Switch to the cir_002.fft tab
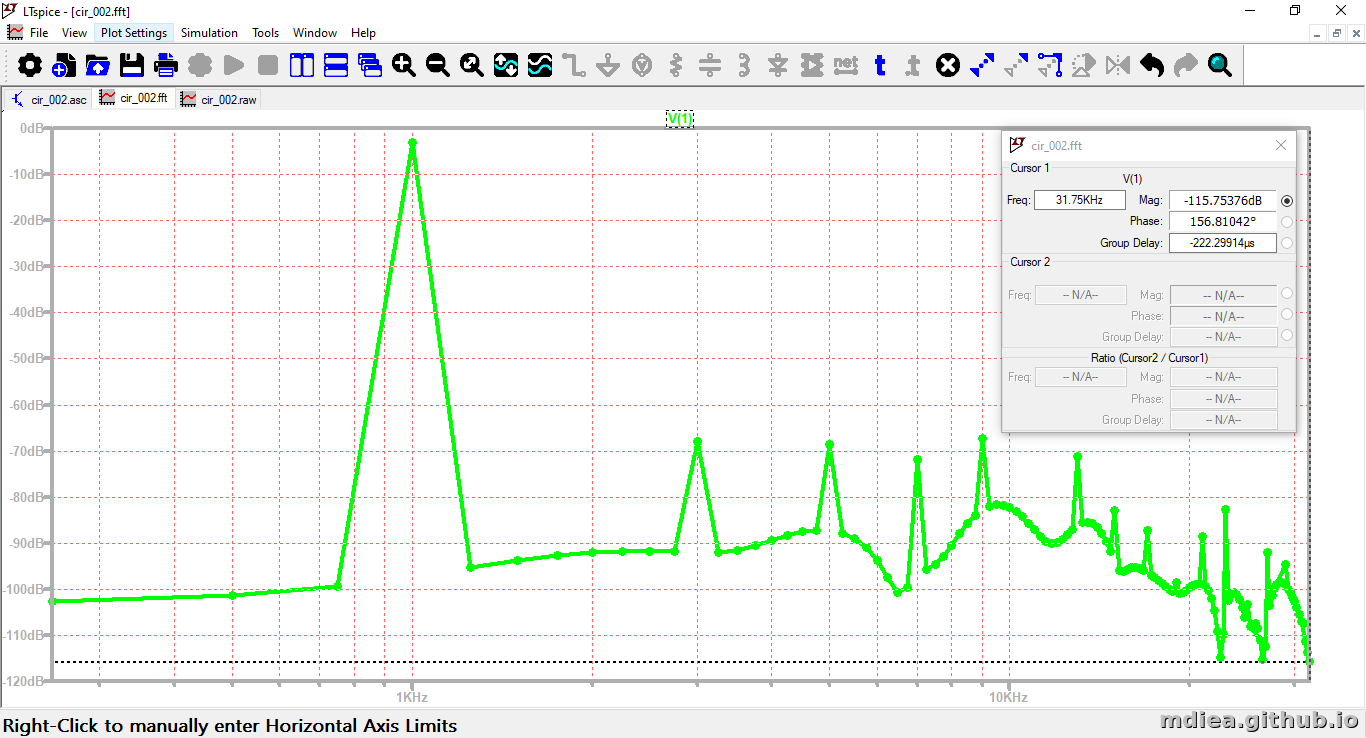This screenshot has width=1366, height=738. (x=134, y=98)
